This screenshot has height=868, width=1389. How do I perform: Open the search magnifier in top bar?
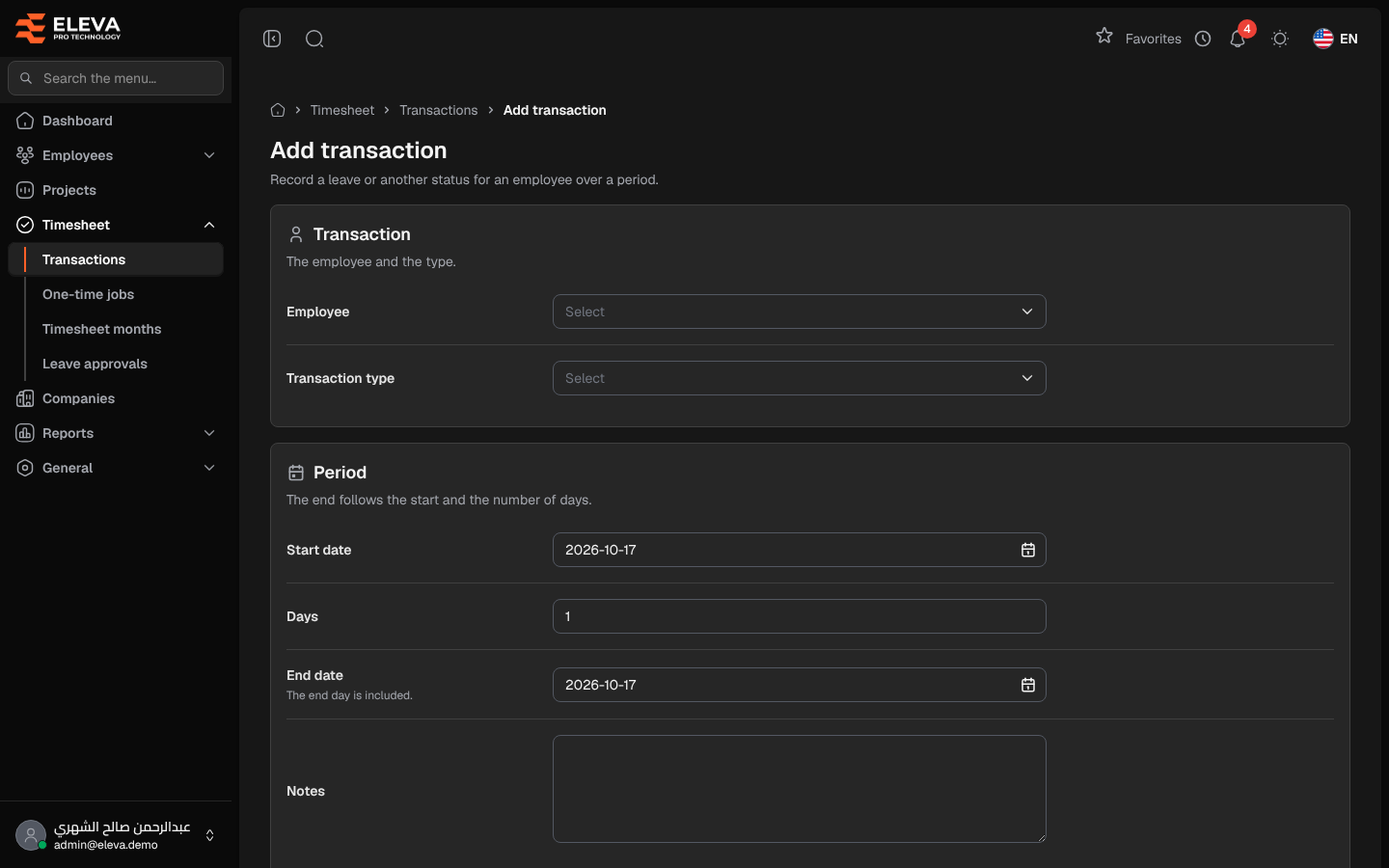pyautogui.click(x=314, y=39)
